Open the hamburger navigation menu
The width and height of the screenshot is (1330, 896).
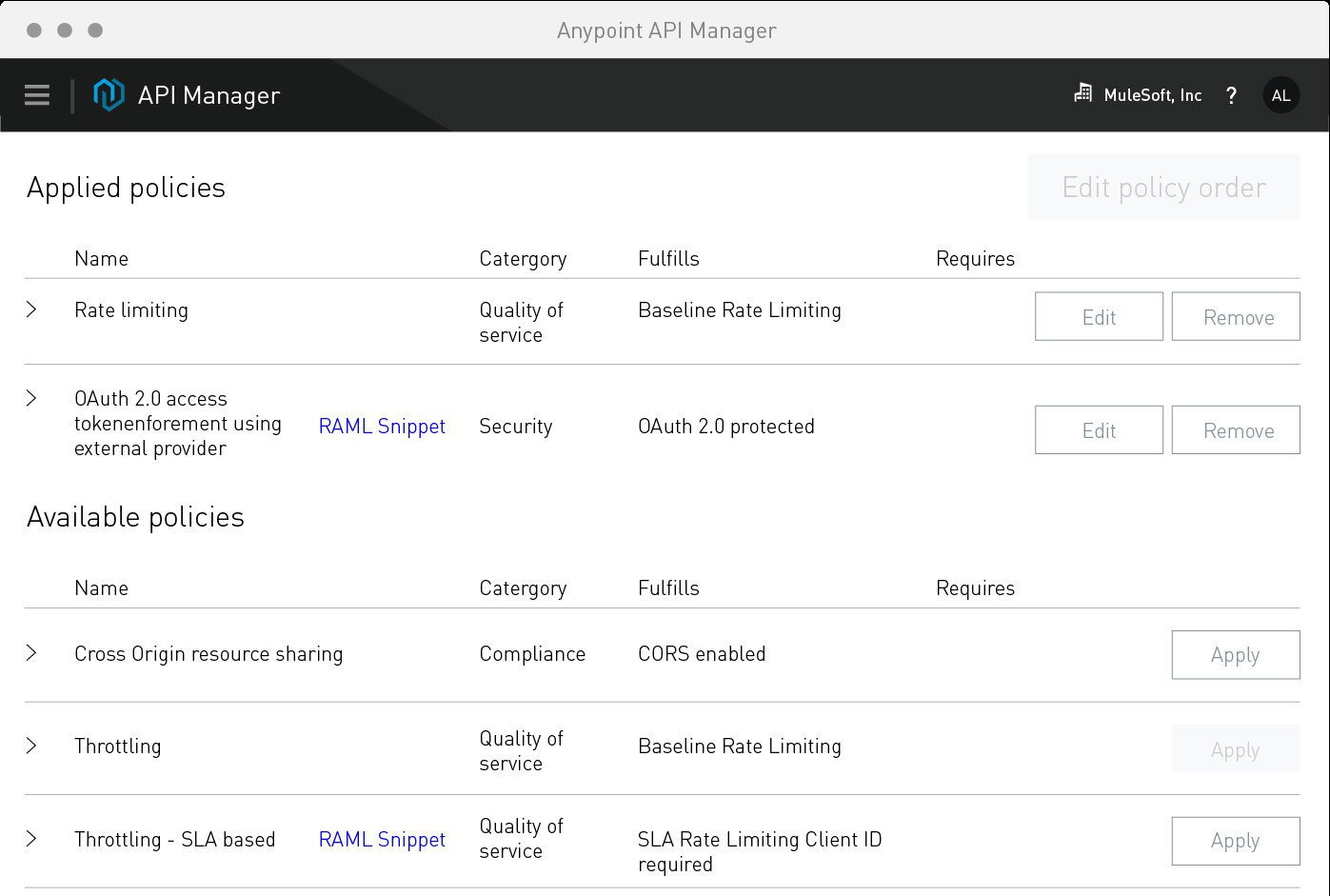tap(36, 94)
